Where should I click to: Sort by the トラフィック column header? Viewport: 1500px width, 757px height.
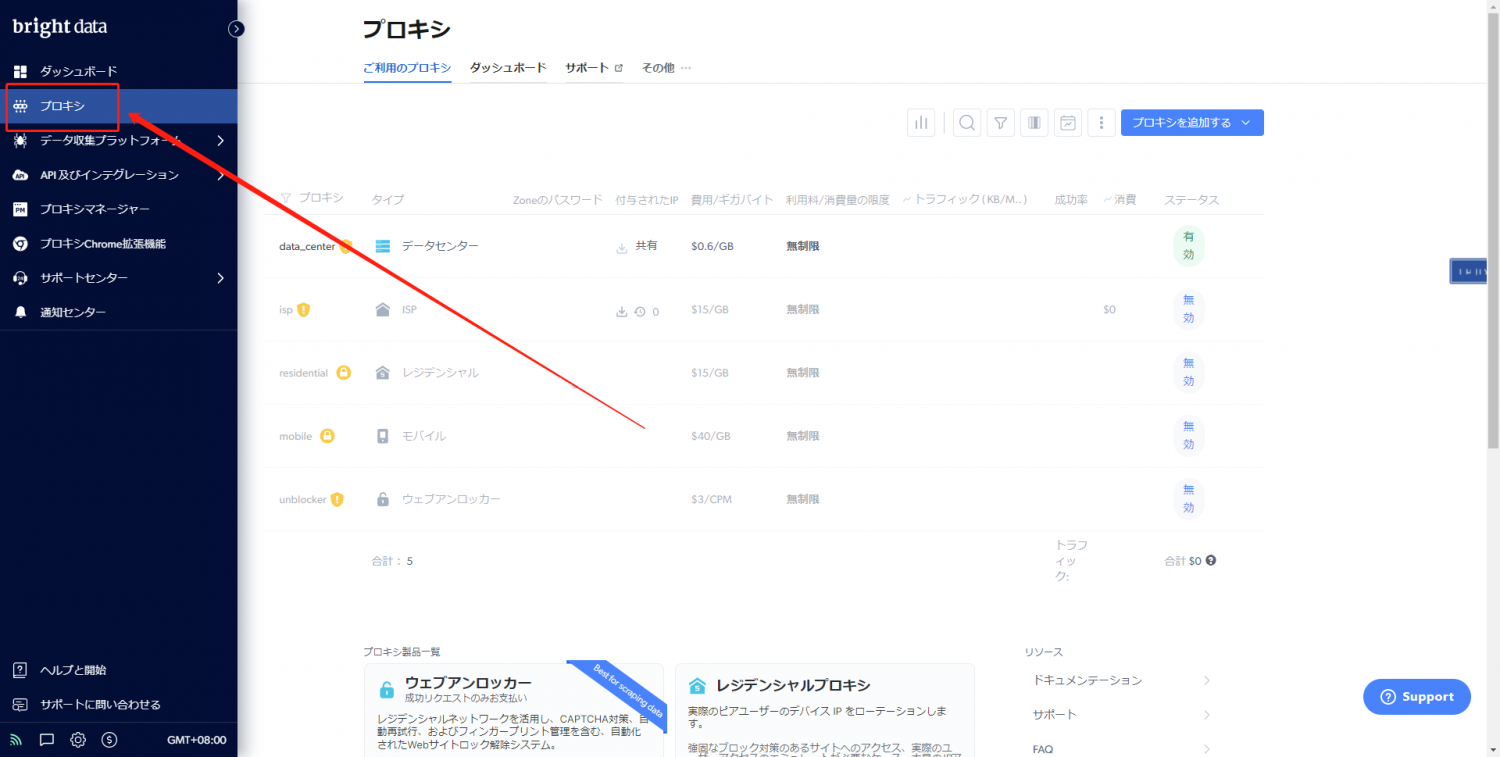pos(964,199)
